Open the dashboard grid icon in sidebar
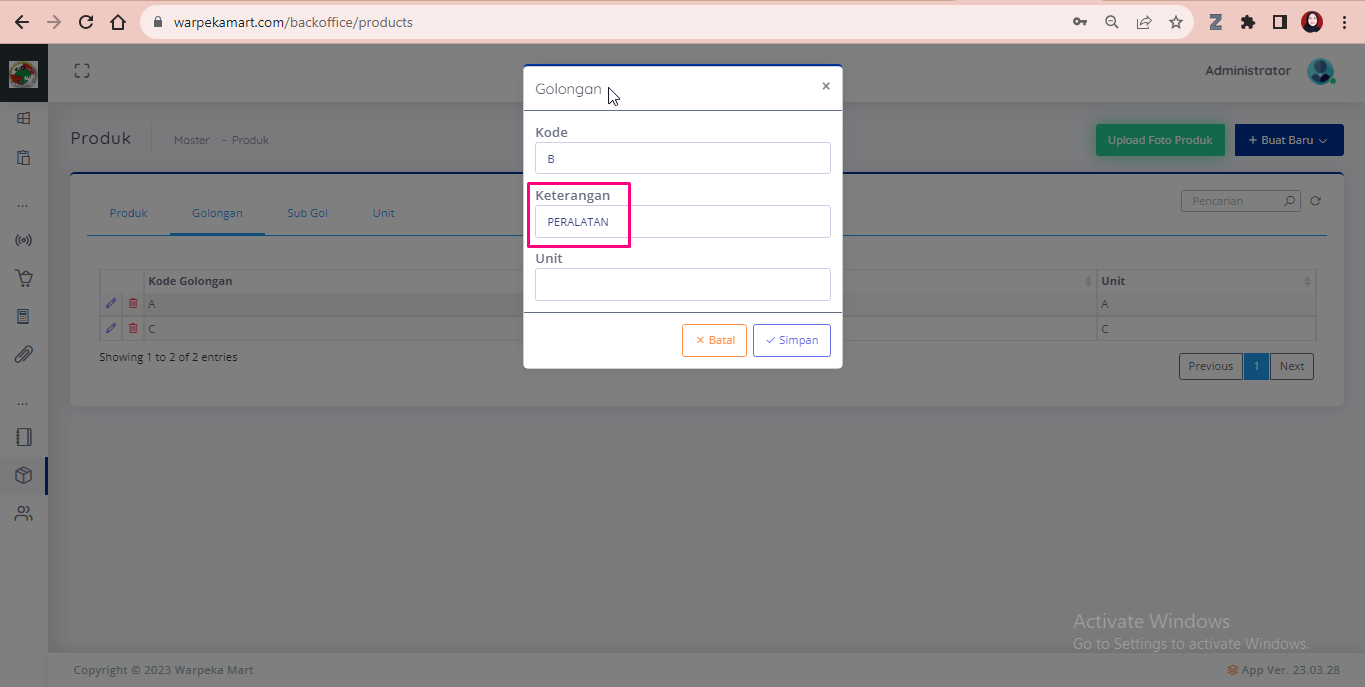1365x687 pixels. (24, 118)
